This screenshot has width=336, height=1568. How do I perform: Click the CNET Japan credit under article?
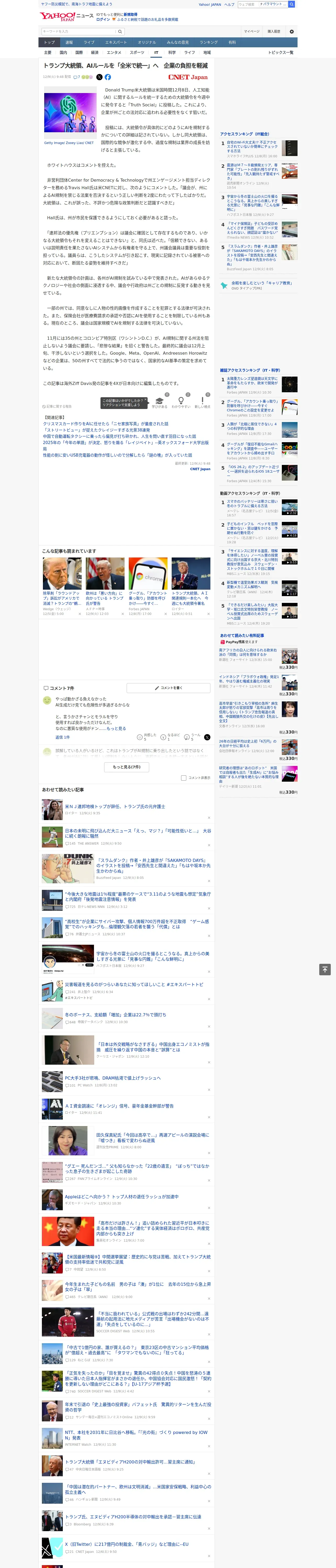(x=200, y=469)
